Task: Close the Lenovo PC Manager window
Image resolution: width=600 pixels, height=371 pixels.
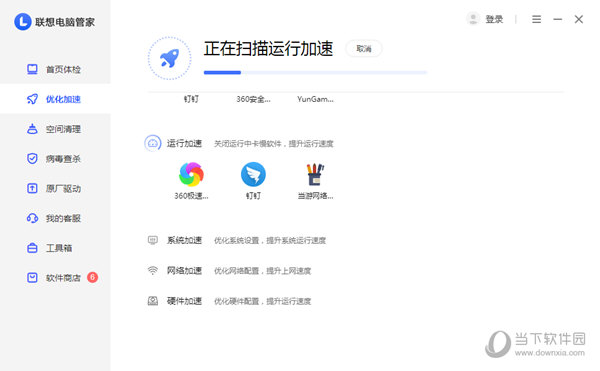Action: (x=579, y=19)
